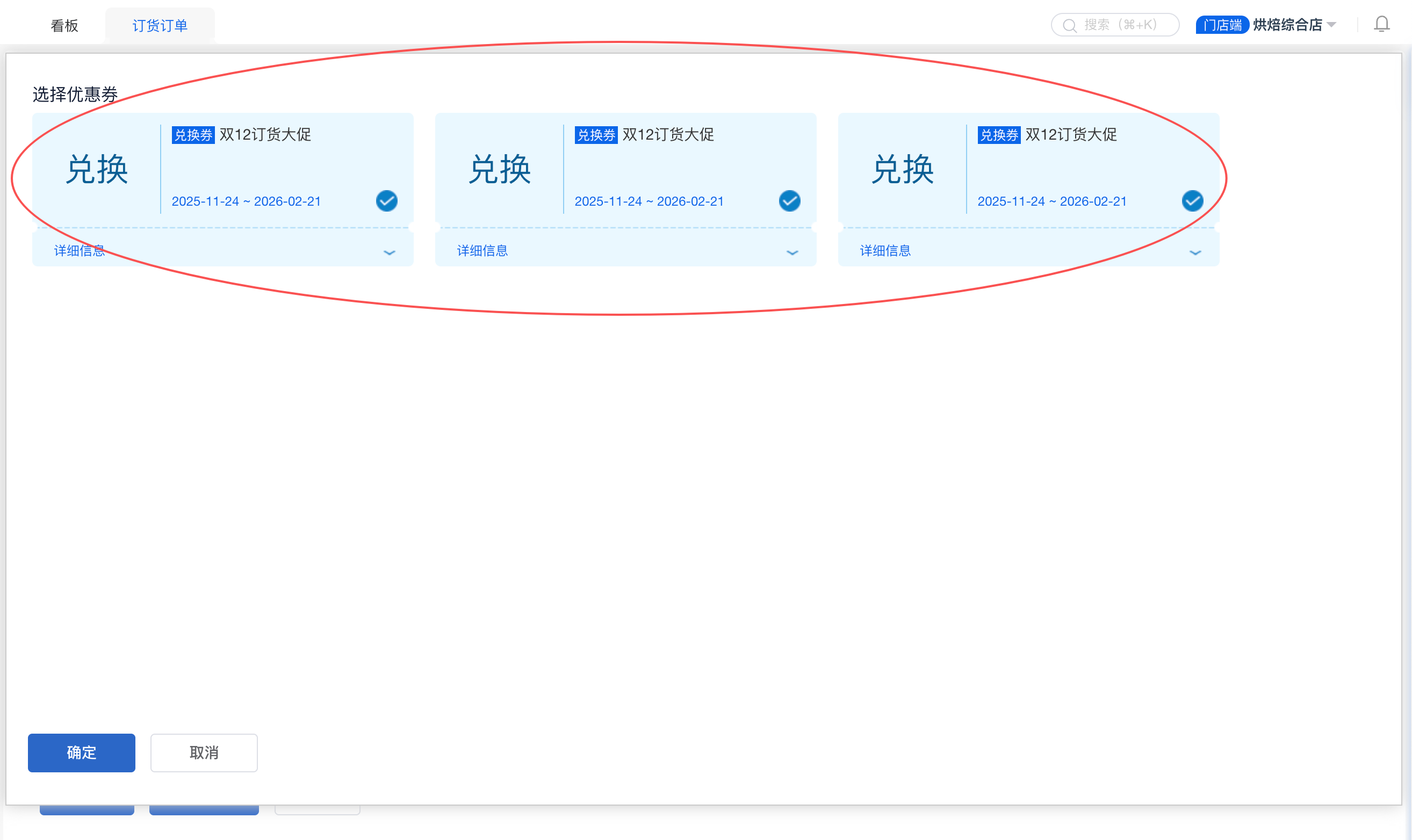The height and width of the screenshot is (840, 1412).
Task: Click the large 兑换 text on first coupon
Action: (97, 169)
